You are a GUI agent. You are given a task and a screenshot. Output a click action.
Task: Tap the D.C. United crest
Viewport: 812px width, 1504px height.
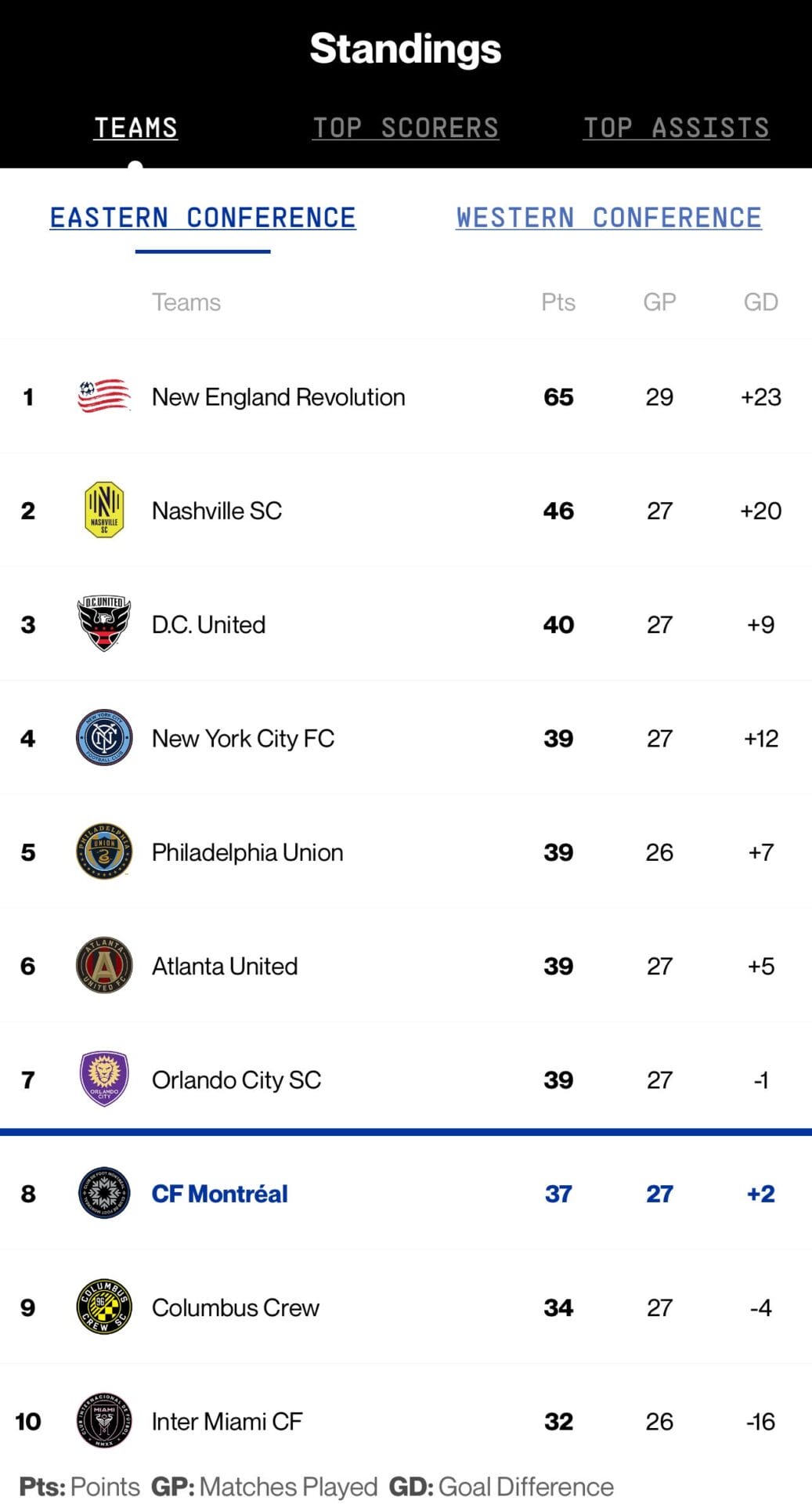(x=103, y=624)
